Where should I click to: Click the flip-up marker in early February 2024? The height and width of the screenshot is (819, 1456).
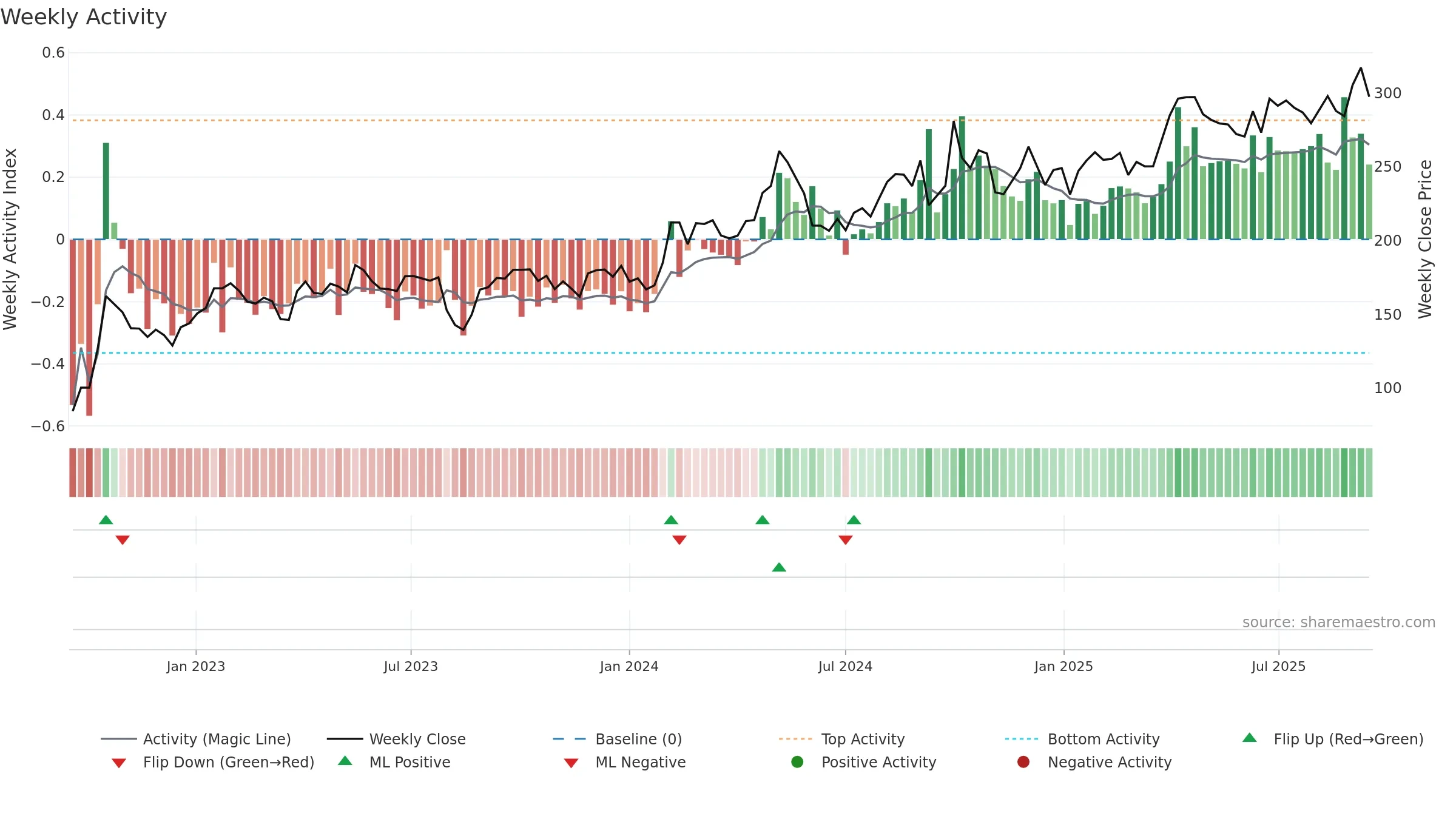671,520
